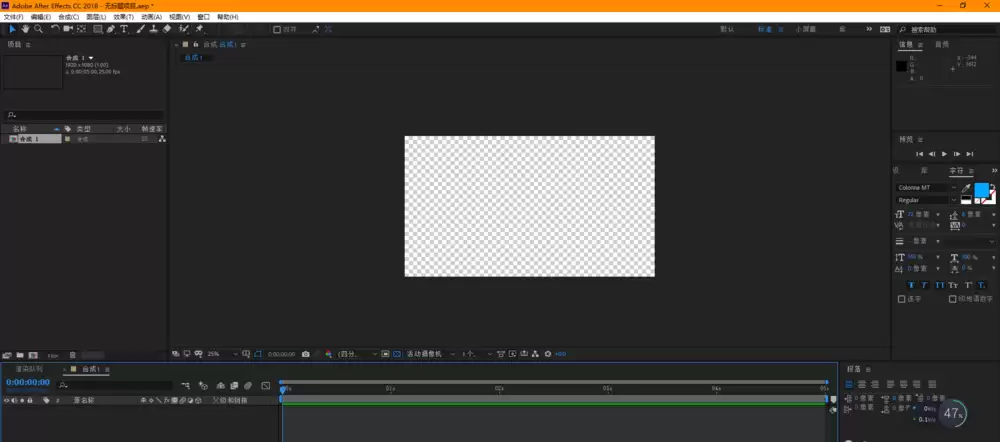Tick the ligatures checkbox in Character panel

point(901,298)
